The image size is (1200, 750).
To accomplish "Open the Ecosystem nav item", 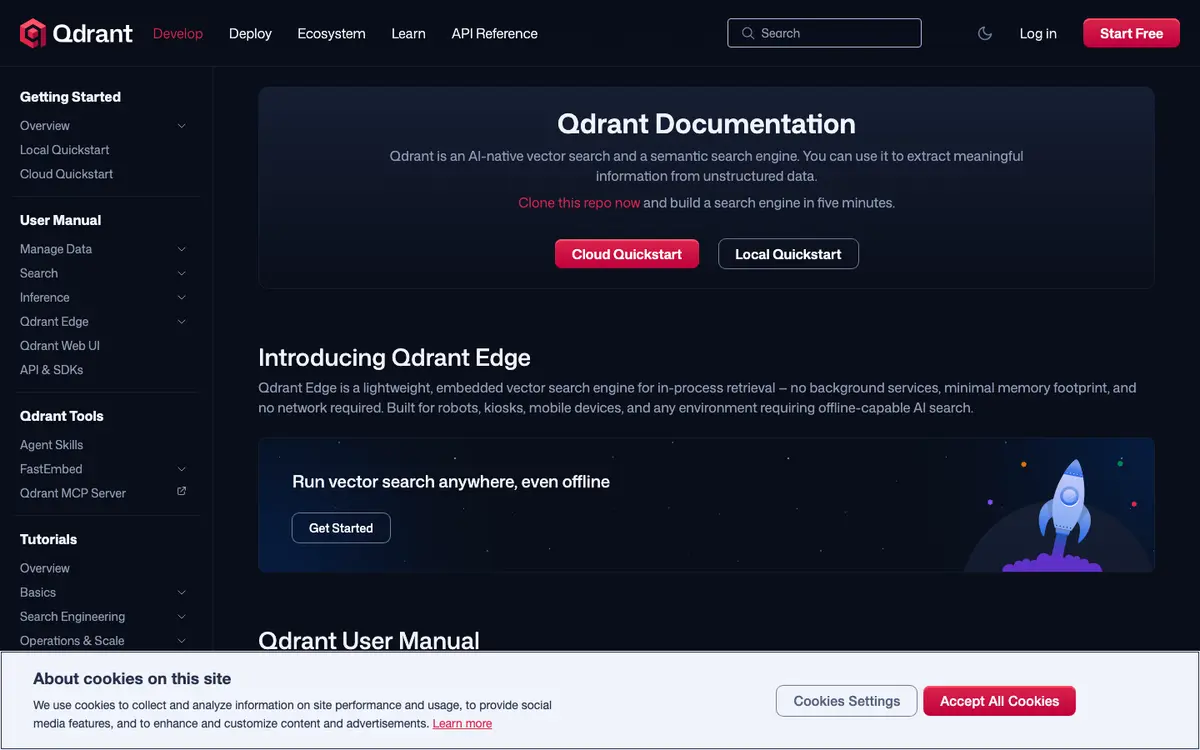I will (331, 33).
